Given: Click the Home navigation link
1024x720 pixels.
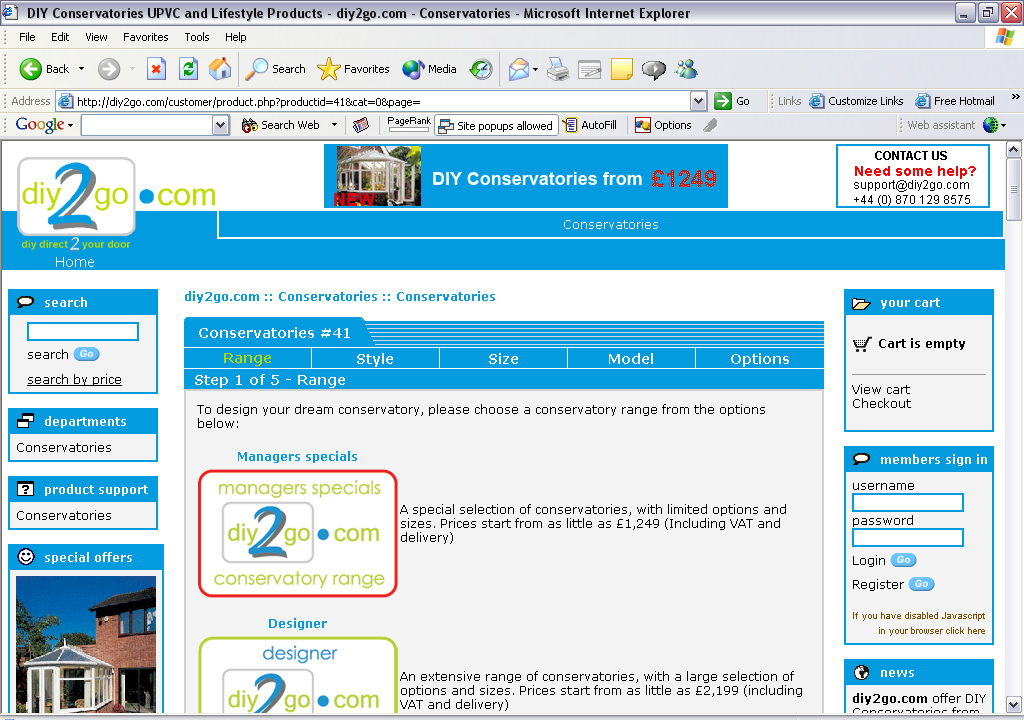Looking at the screenshot, I should [x=74, y=262].
